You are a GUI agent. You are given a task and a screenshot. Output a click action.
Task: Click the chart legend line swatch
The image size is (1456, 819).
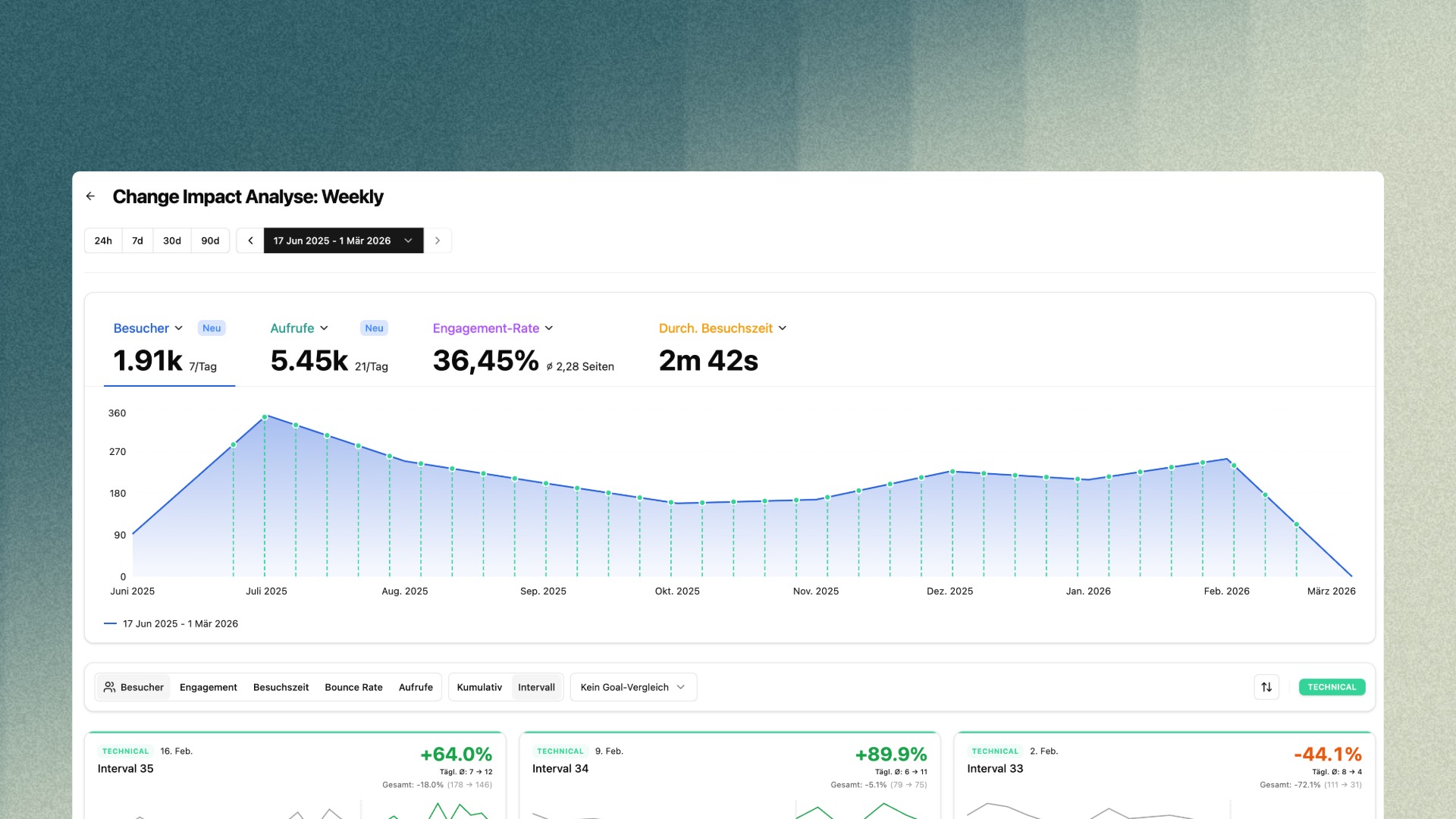[x=110, y=623]
